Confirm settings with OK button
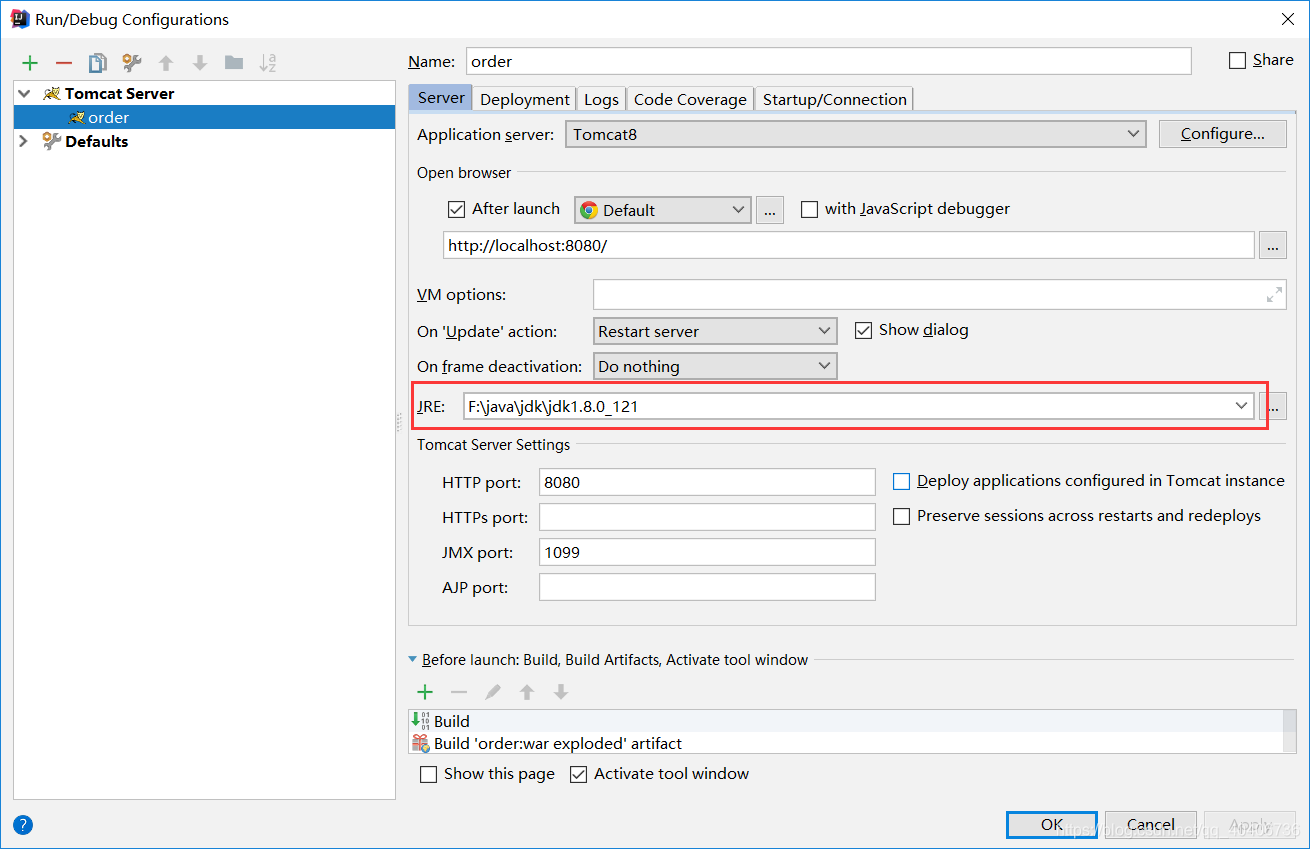 click(1051, 824)
